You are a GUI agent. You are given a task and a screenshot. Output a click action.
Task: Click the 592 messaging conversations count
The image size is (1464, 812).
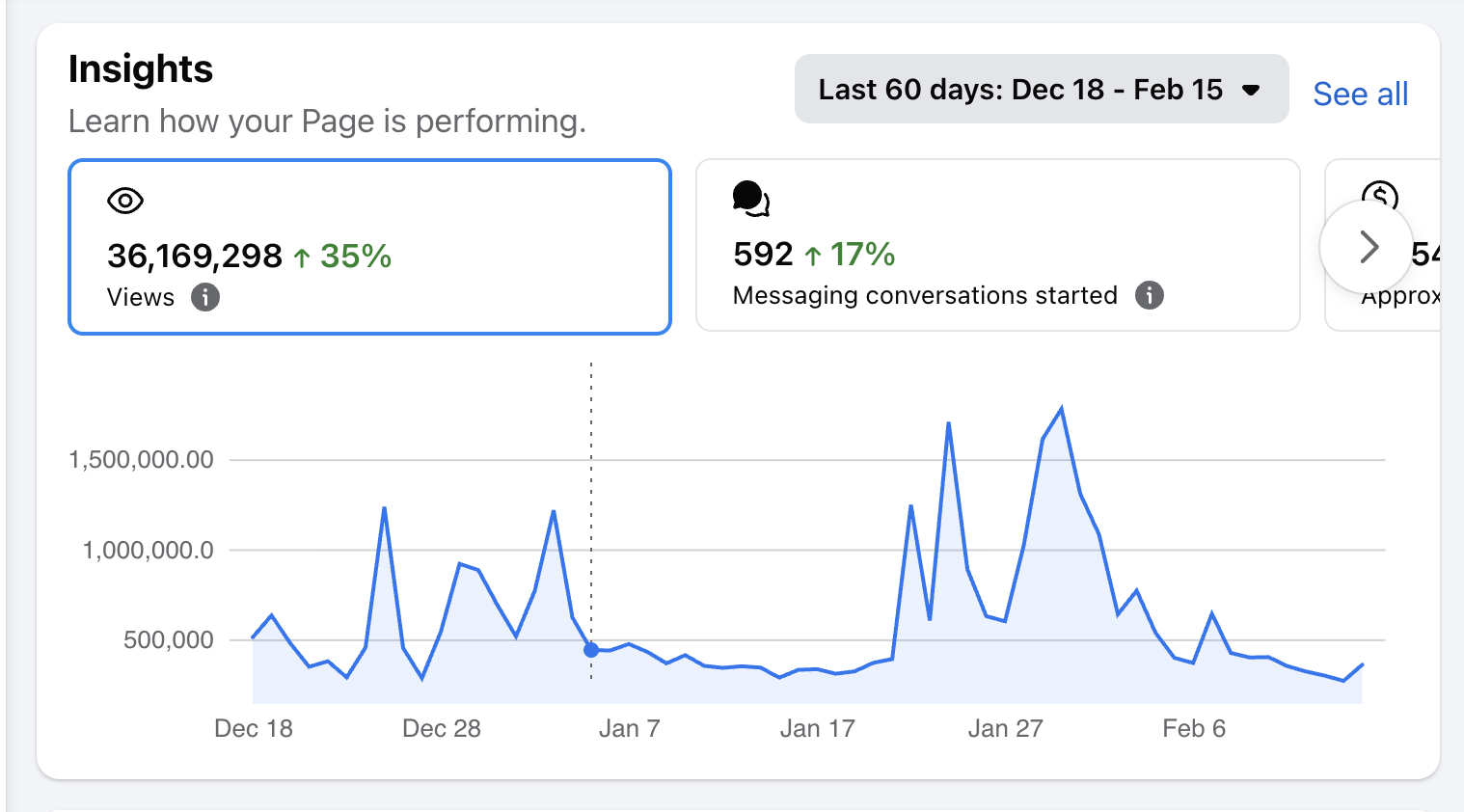point(763,255)
